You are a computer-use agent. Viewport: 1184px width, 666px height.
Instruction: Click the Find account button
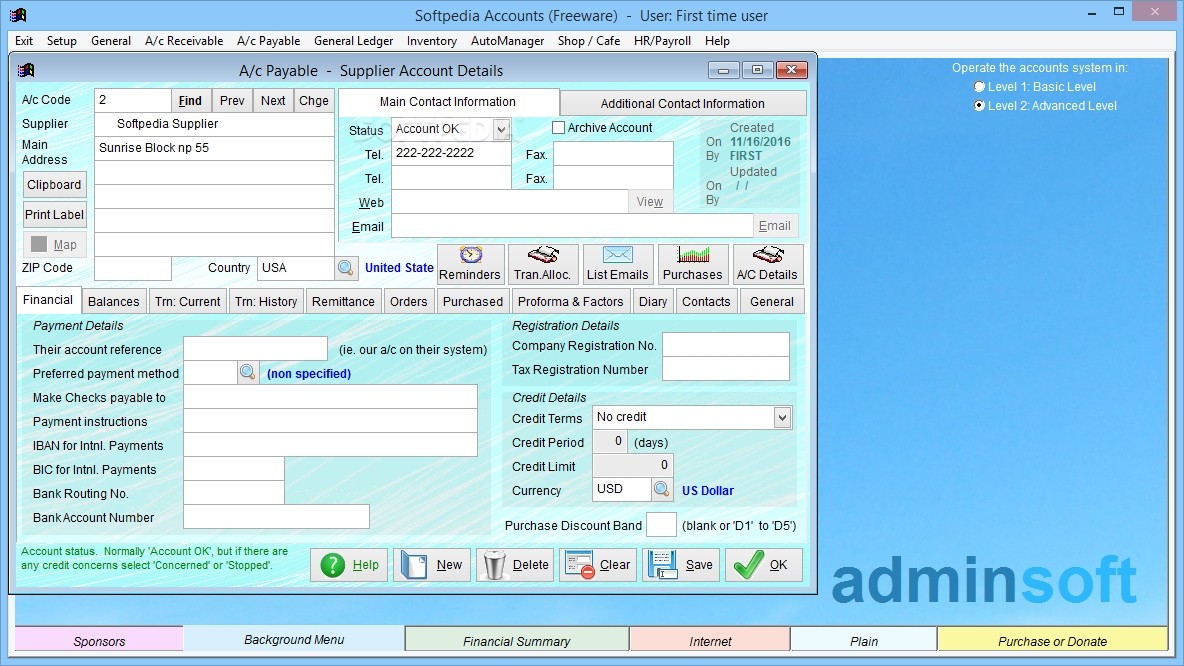(190, 100)
